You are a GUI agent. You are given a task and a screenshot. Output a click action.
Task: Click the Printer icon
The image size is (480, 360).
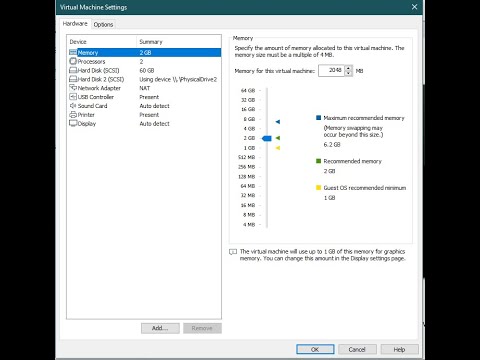[x=73, y=115]
